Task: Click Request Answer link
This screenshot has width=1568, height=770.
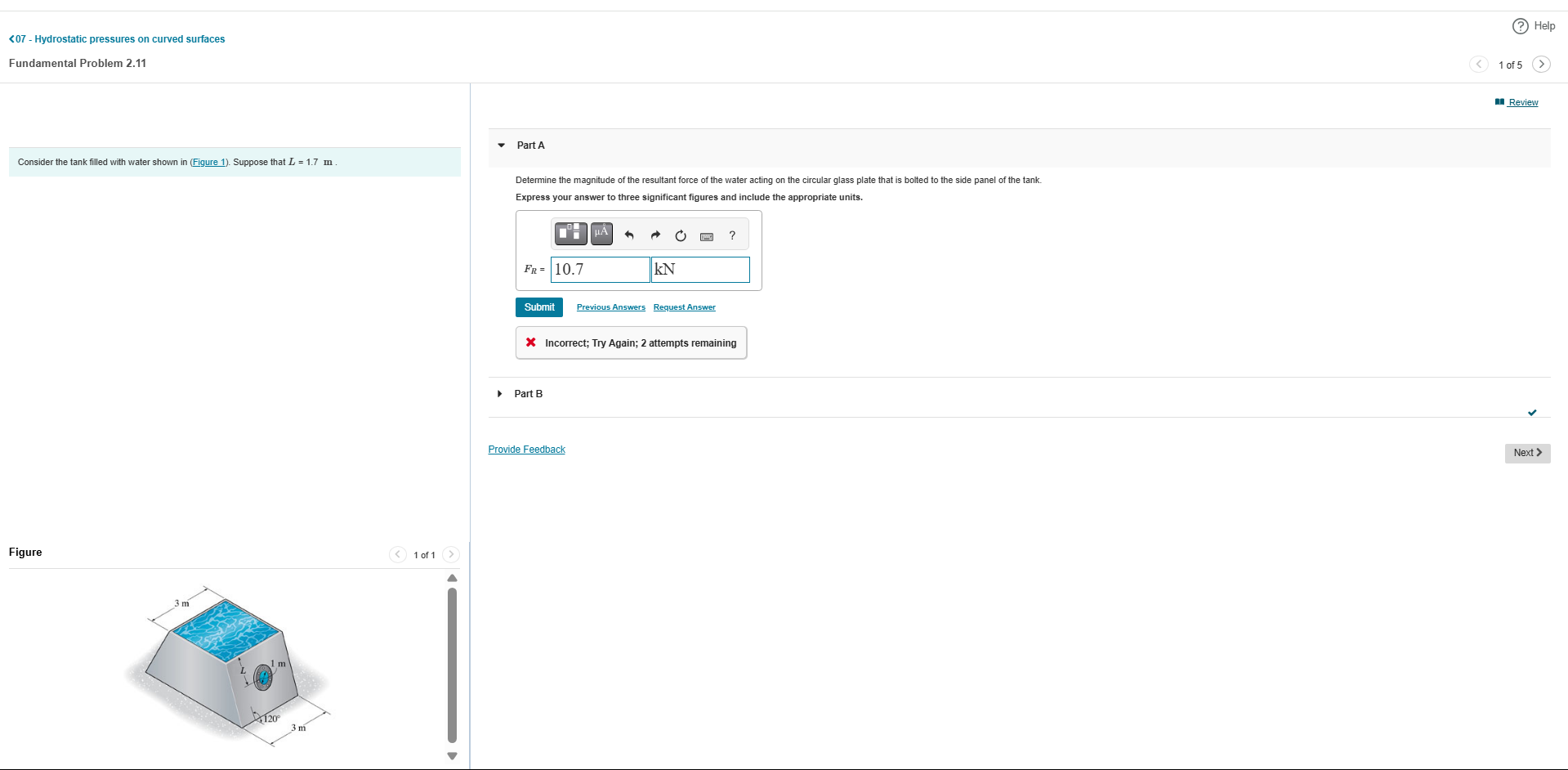Action: 685,307
